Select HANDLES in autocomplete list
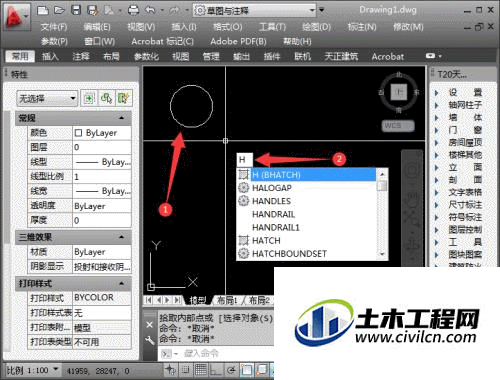The image size is (500, 380). [x=307, y=201]
